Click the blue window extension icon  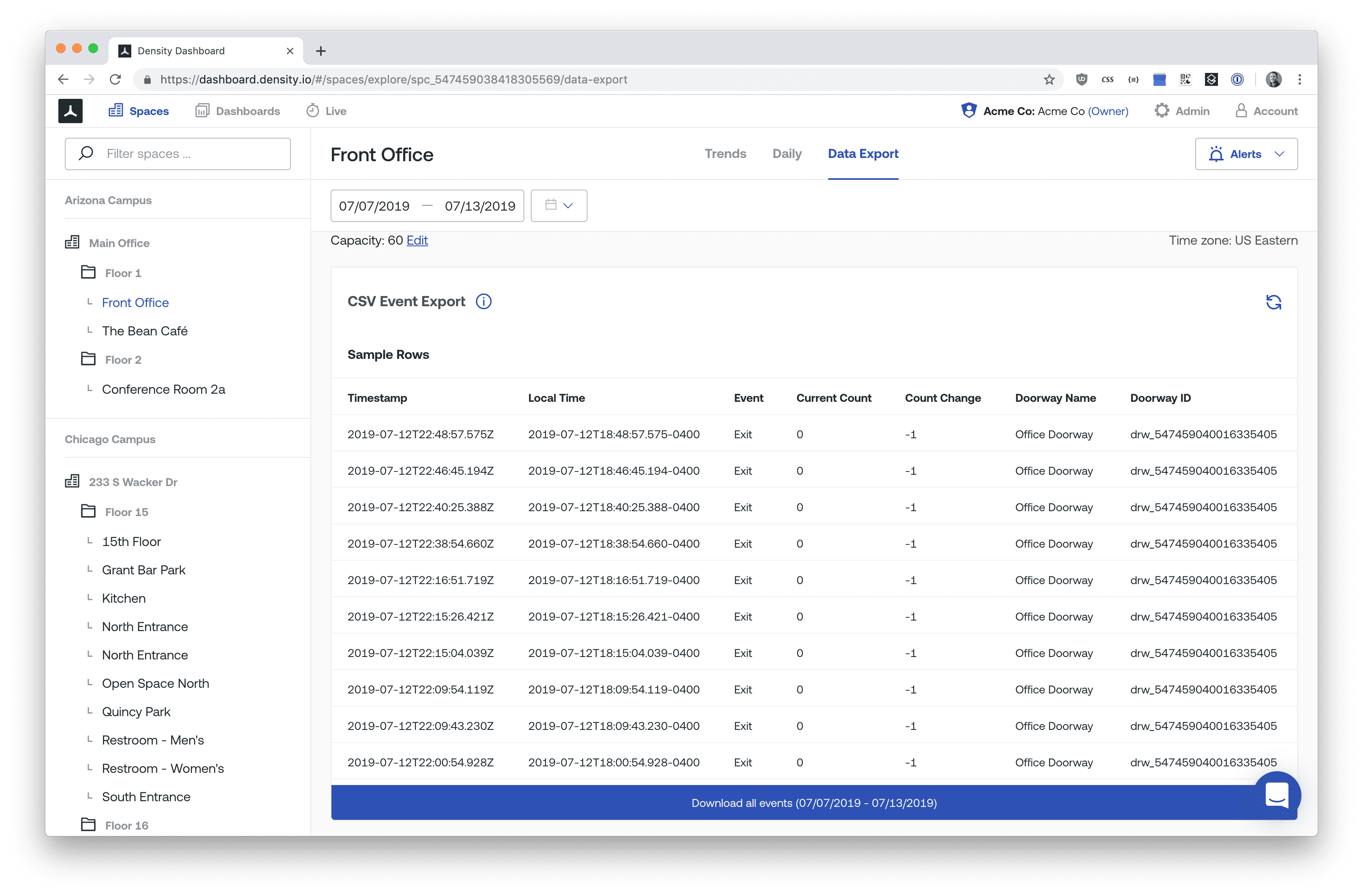tap(1159, 79)
